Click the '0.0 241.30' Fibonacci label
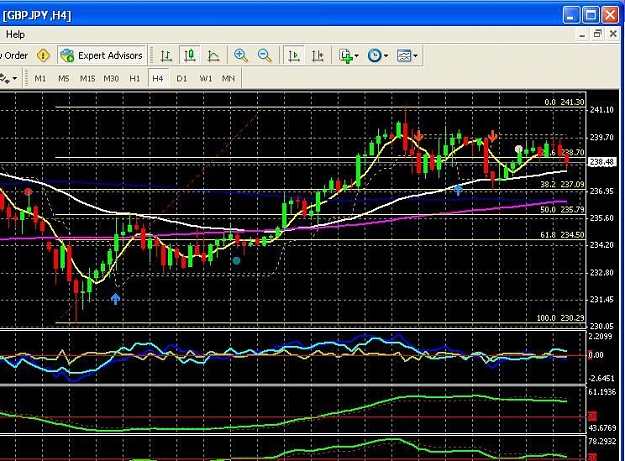This screenshot has width=625, height=461. tap(564, 102)
